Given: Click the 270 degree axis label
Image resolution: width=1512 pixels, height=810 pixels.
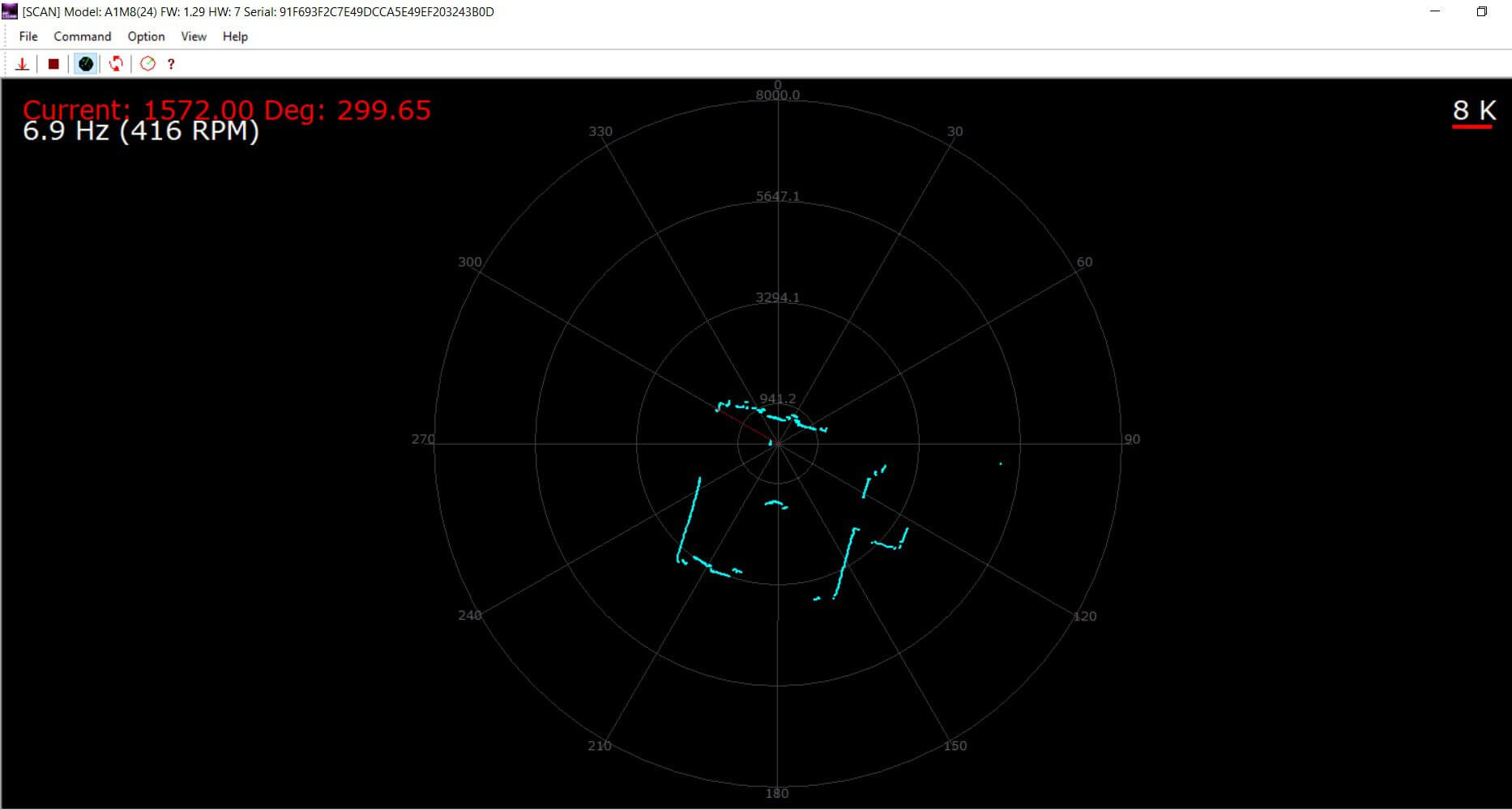Looking at the screenshot, I should point(423,439).
